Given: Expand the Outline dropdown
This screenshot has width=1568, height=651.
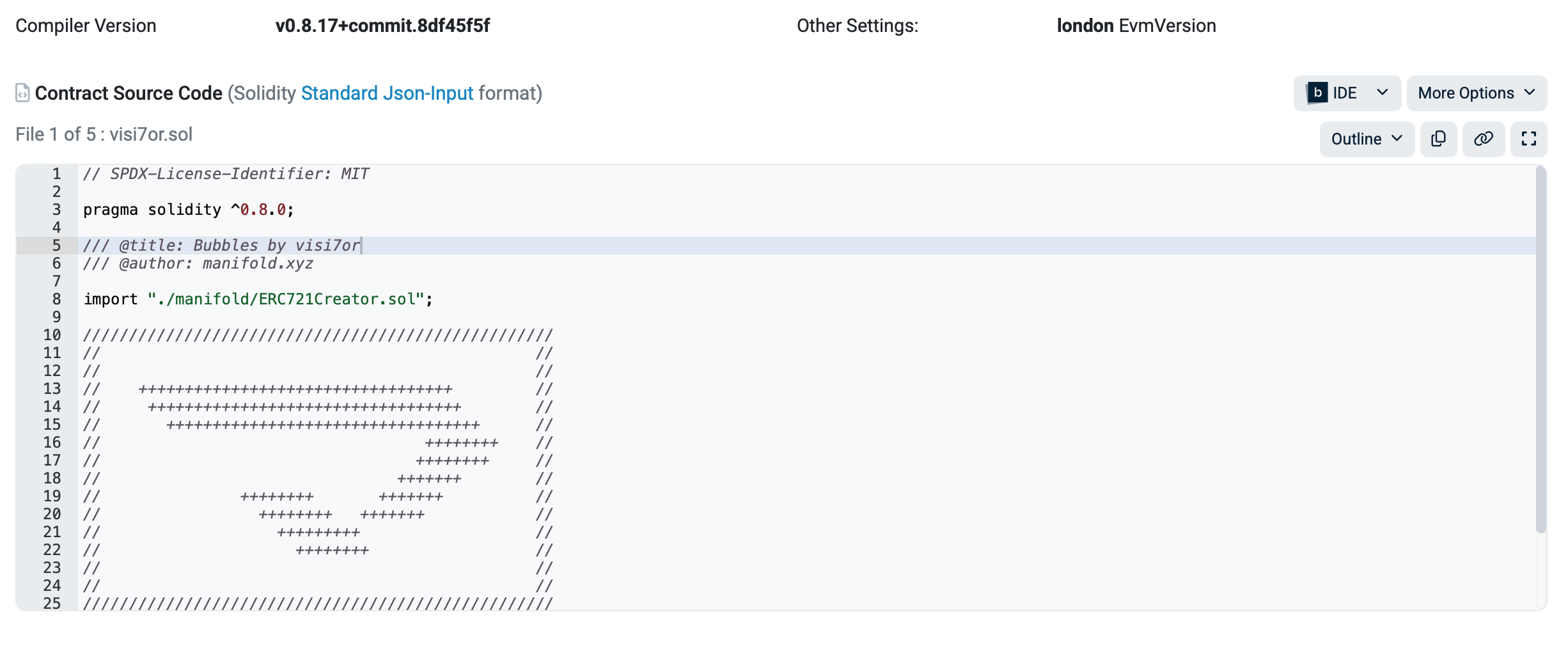Looking at the screenshot, I should coord(1367,139).
